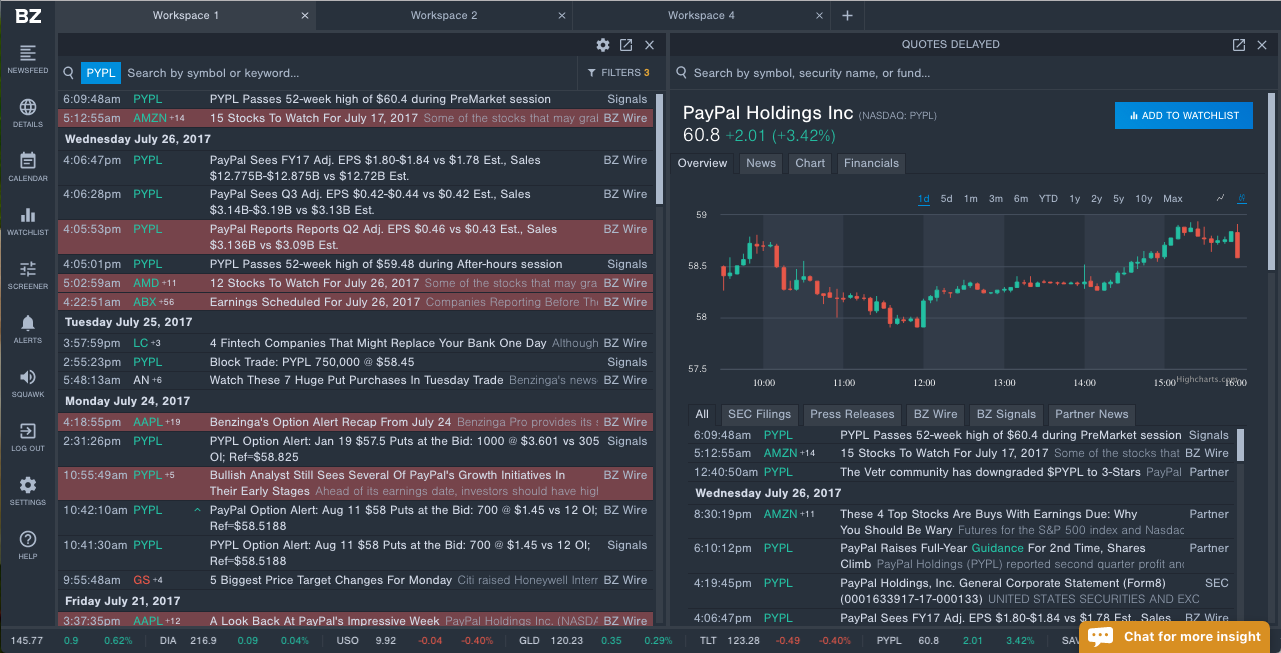The height and width of the screenshot is (653, 1281).
Task: Open 'PayPal Reports Q2 Adj. EPS' headline
Action: [383, 236]
